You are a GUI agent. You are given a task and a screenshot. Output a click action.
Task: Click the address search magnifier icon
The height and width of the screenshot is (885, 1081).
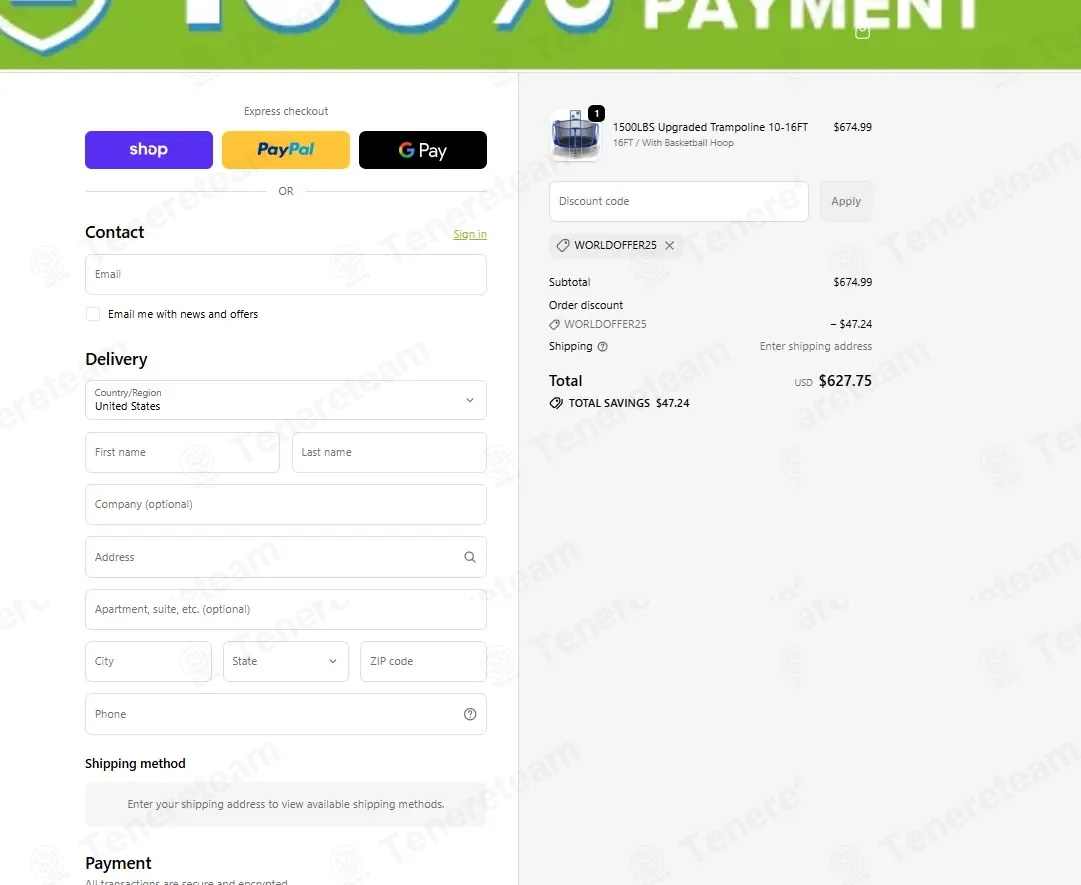[x=469, y=557]
